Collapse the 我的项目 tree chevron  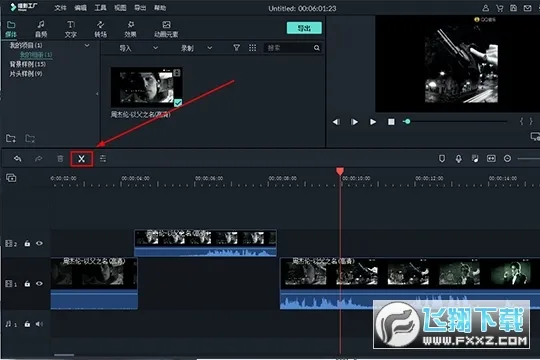87,45
